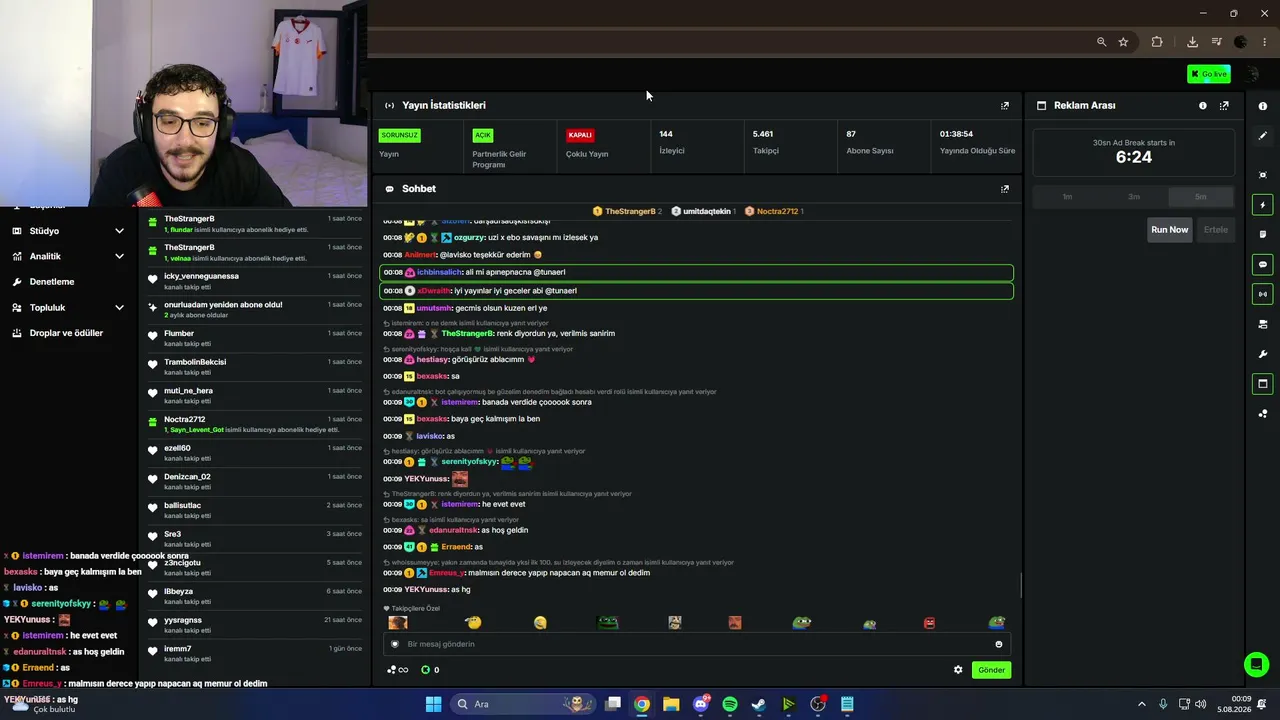Open Spotify from the taskbar
The width and height of the screenshot is (1280, 720).
(x=730, y=704)
